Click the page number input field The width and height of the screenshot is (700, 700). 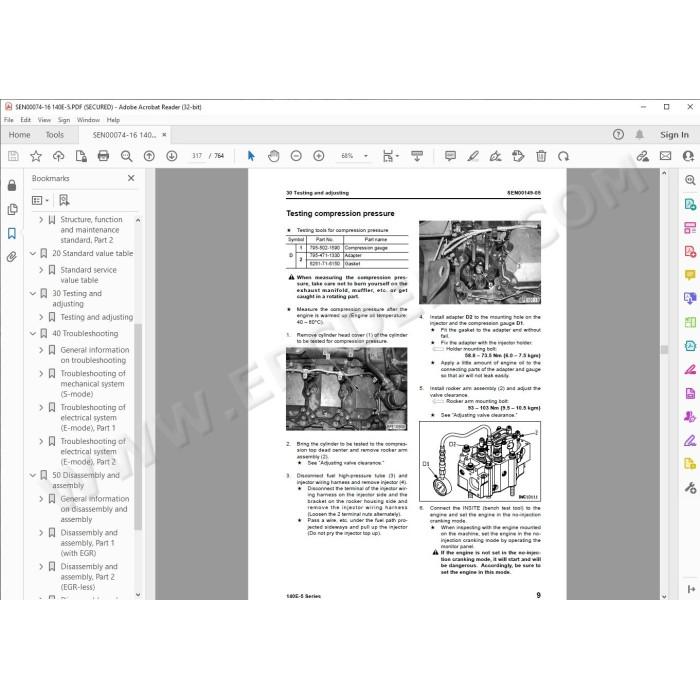[197, 156]
